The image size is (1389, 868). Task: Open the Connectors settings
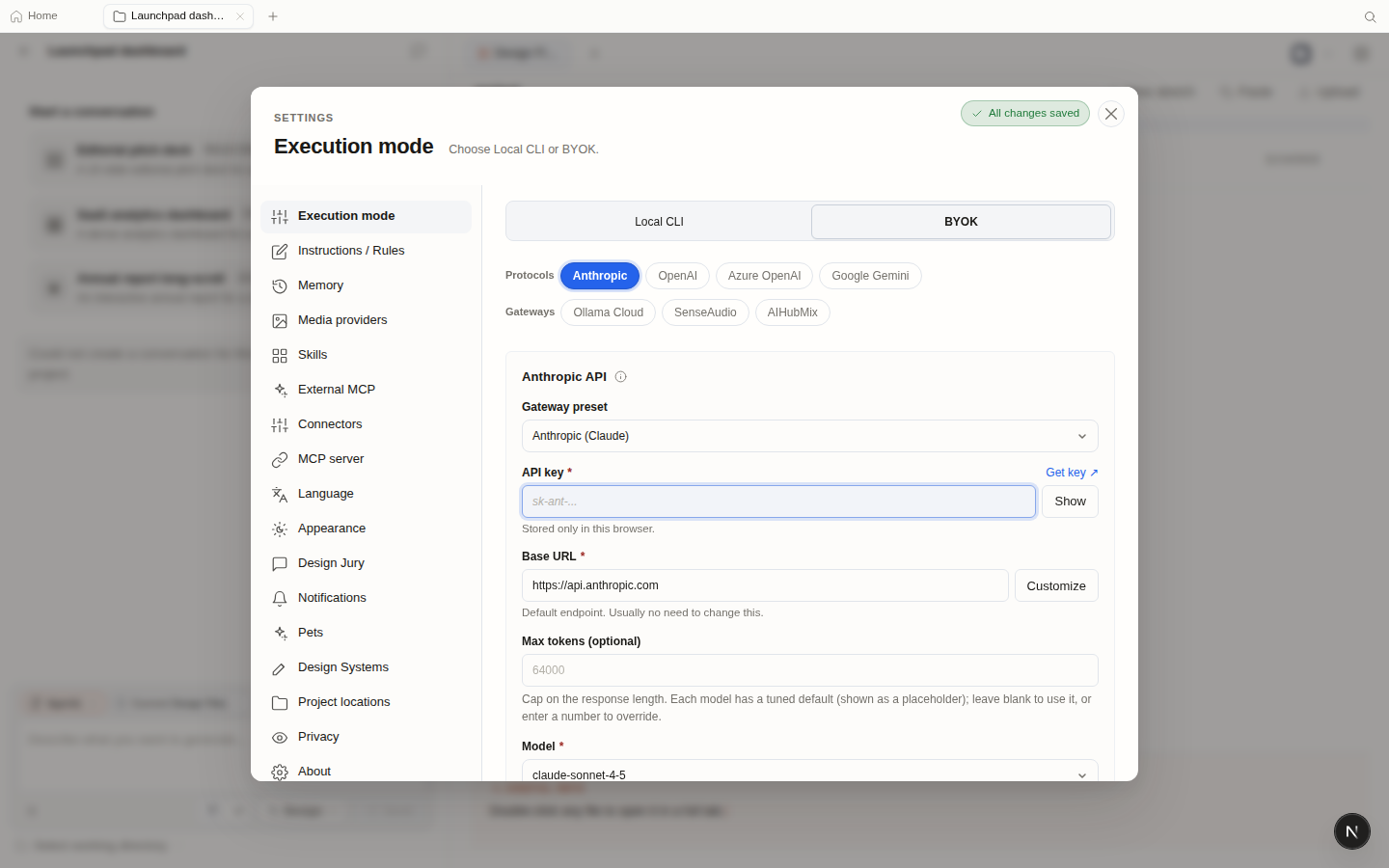click(x=366, y=425)
